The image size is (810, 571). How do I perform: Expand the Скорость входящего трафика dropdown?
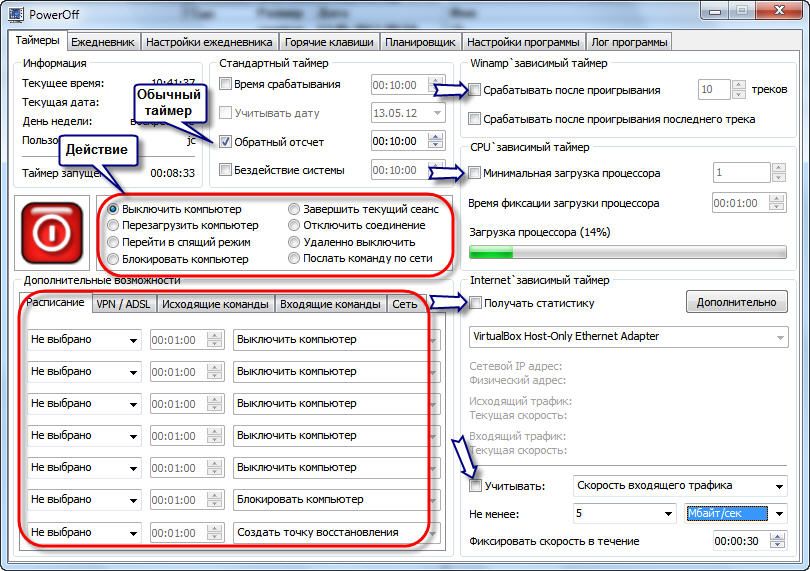point(680,486)
